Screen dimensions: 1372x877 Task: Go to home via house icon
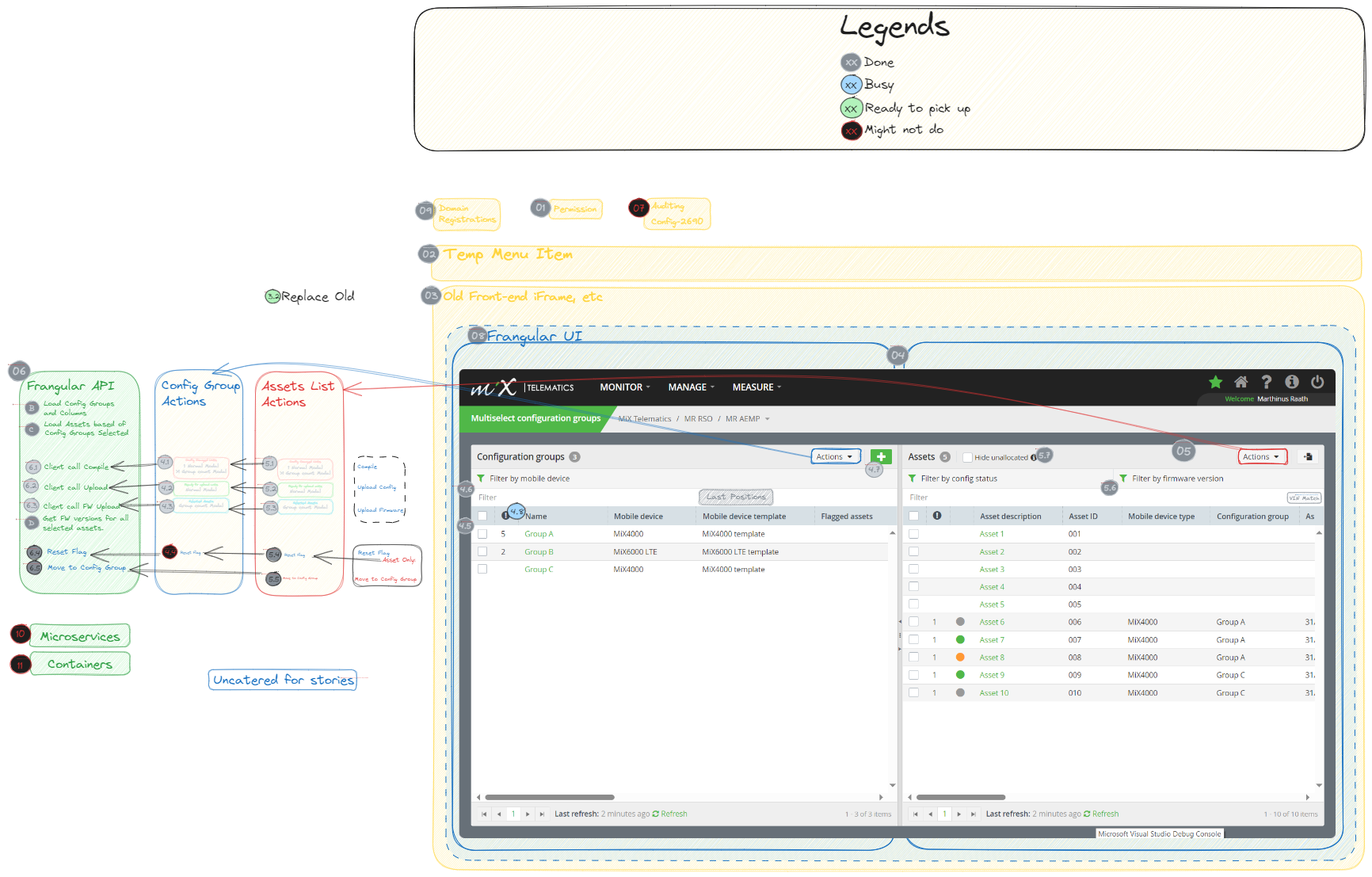(x=1241, y=383)
